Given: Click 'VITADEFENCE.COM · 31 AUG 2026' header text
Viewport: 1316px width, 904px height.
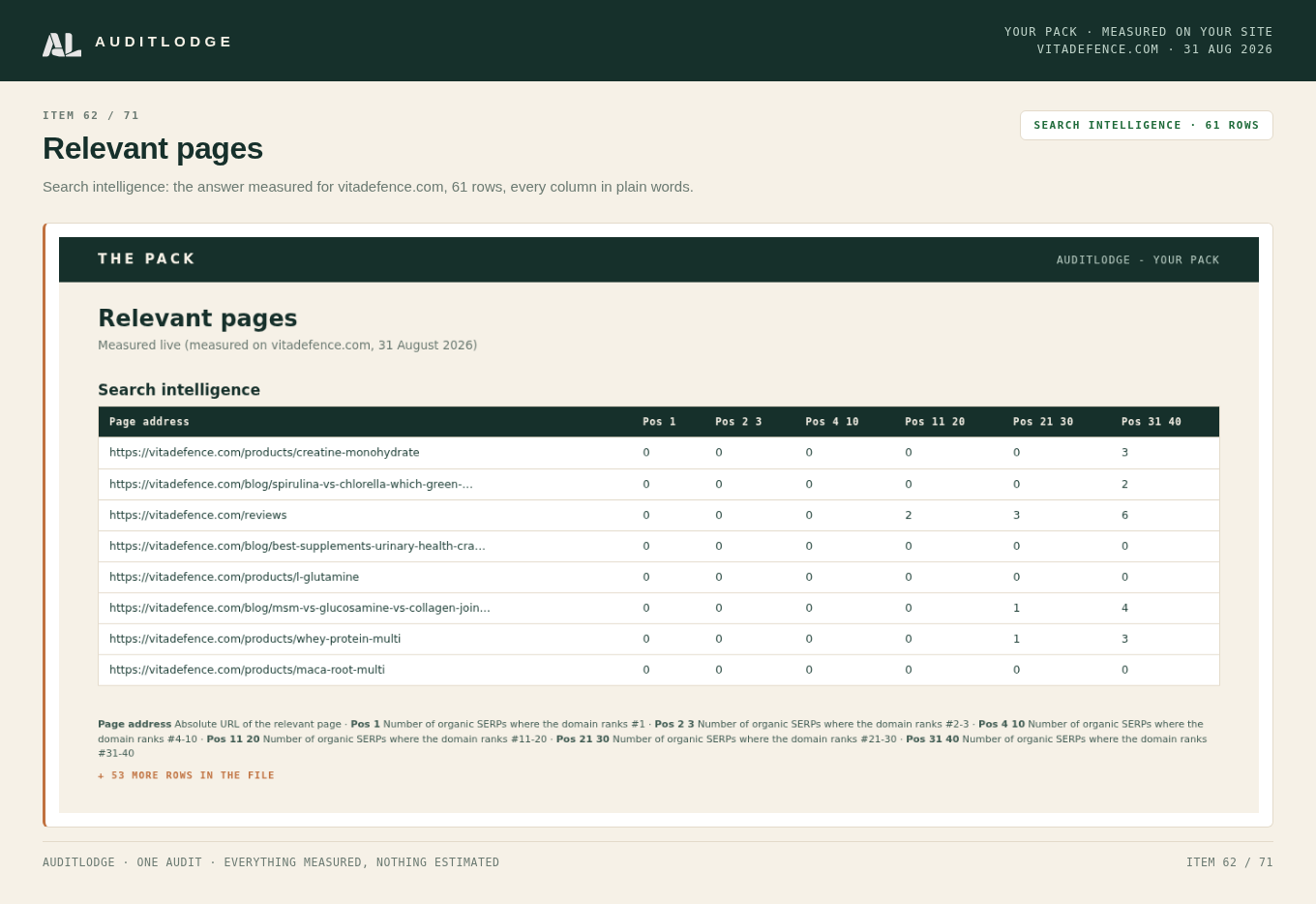Looking at the screenshot, I should pos(1155,49).
